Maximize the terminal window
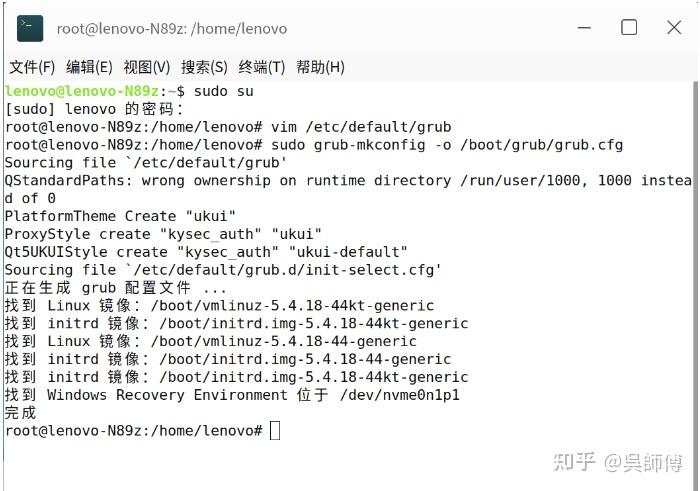700x491 pixels. pyautogui.click(x=629, y=28)
